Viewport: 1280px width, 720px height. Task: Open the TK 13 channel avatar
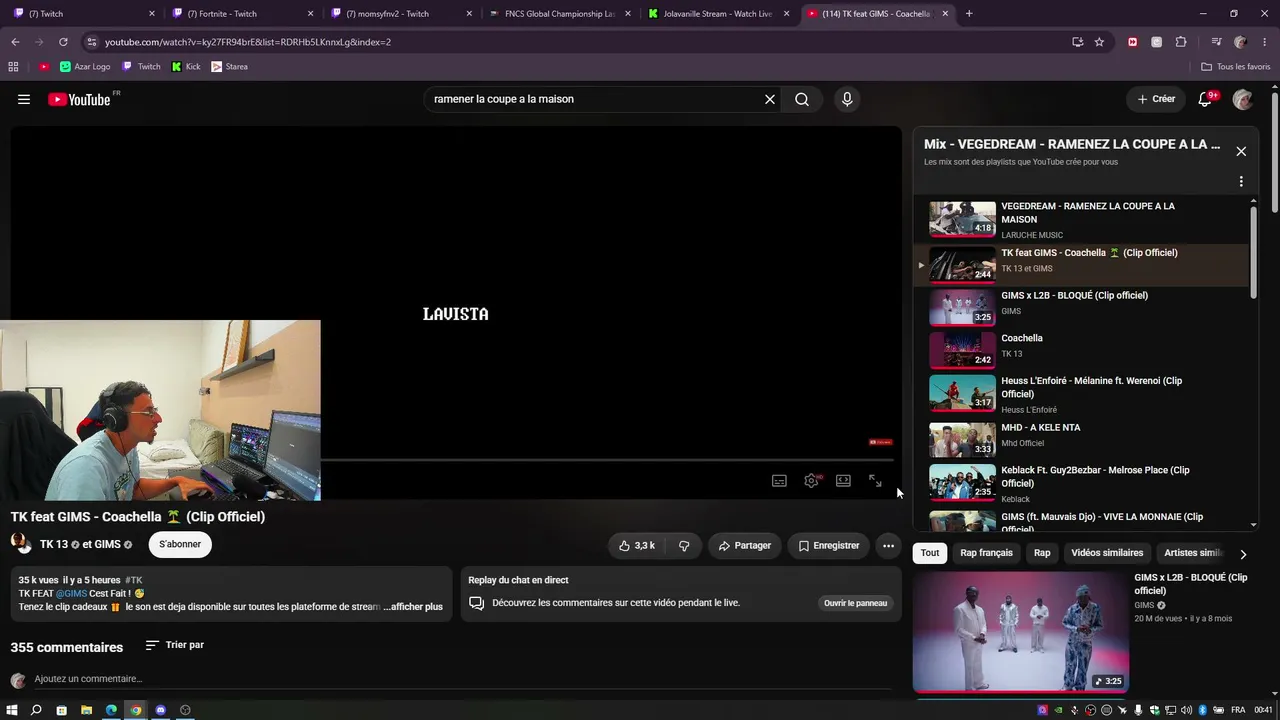pyautogui.click(x=21, y=544)
